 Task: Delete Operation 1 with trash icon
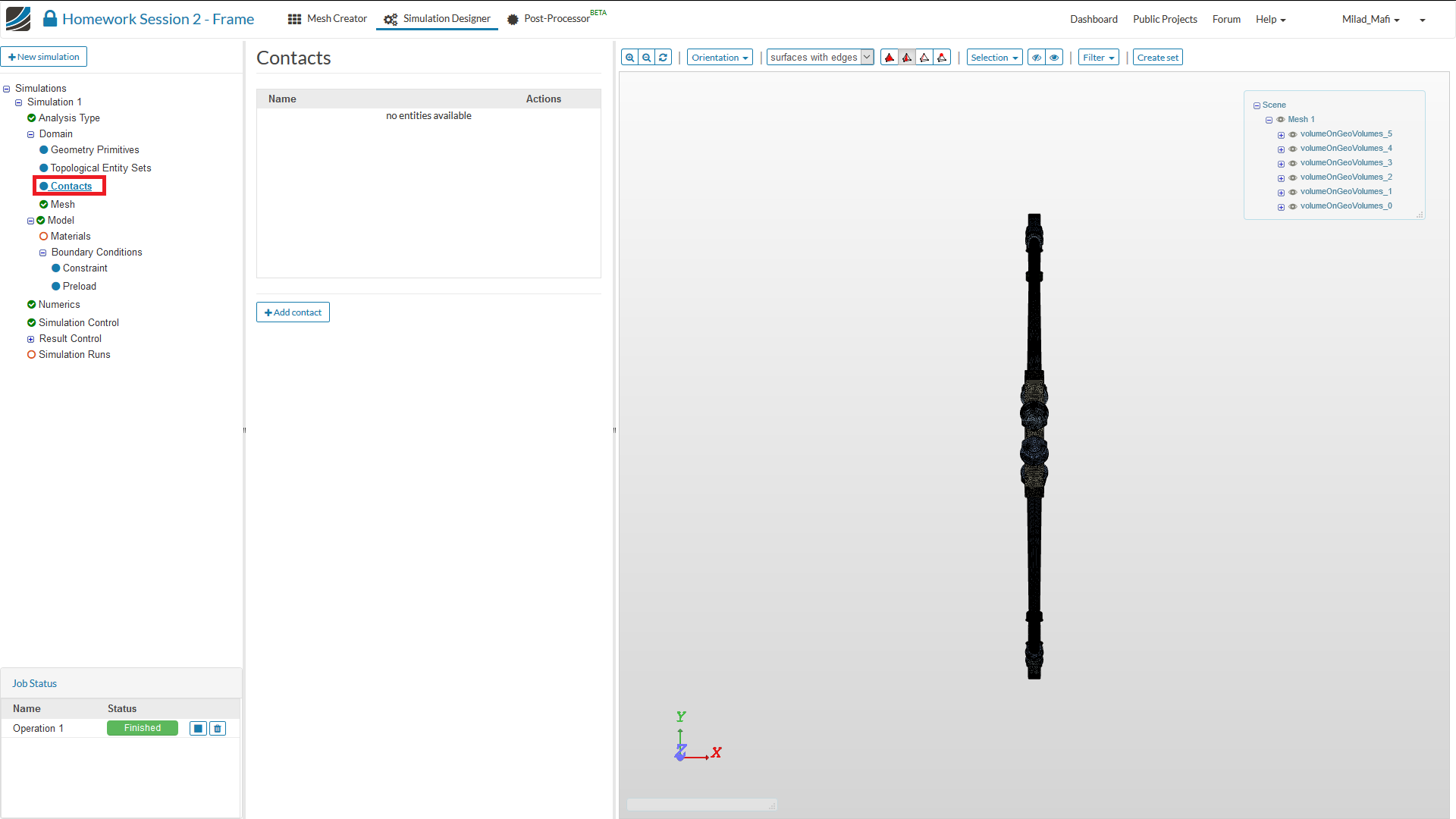tap(218, 729)
